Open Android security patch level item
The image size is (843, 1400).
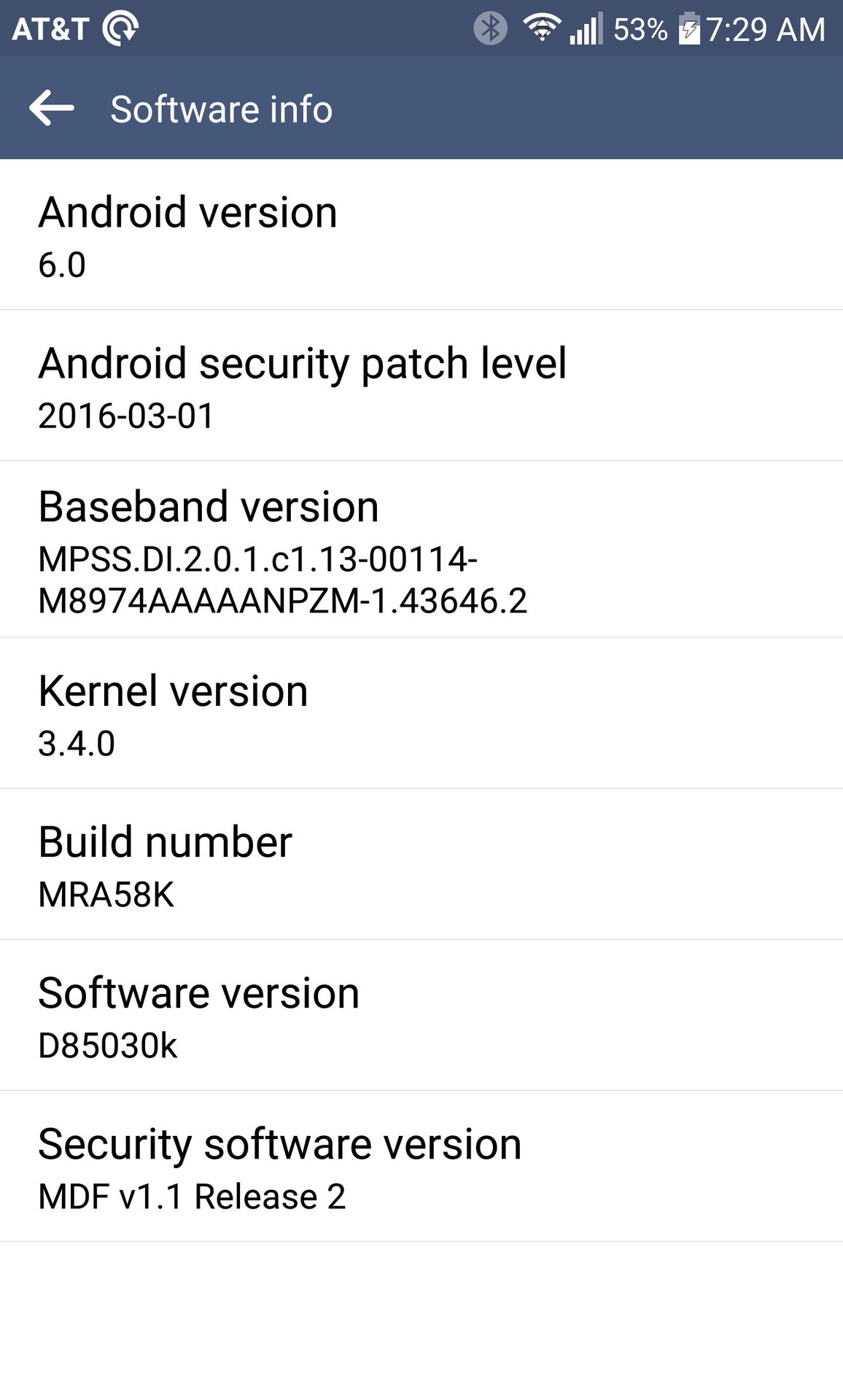click(x=421, y=386)
